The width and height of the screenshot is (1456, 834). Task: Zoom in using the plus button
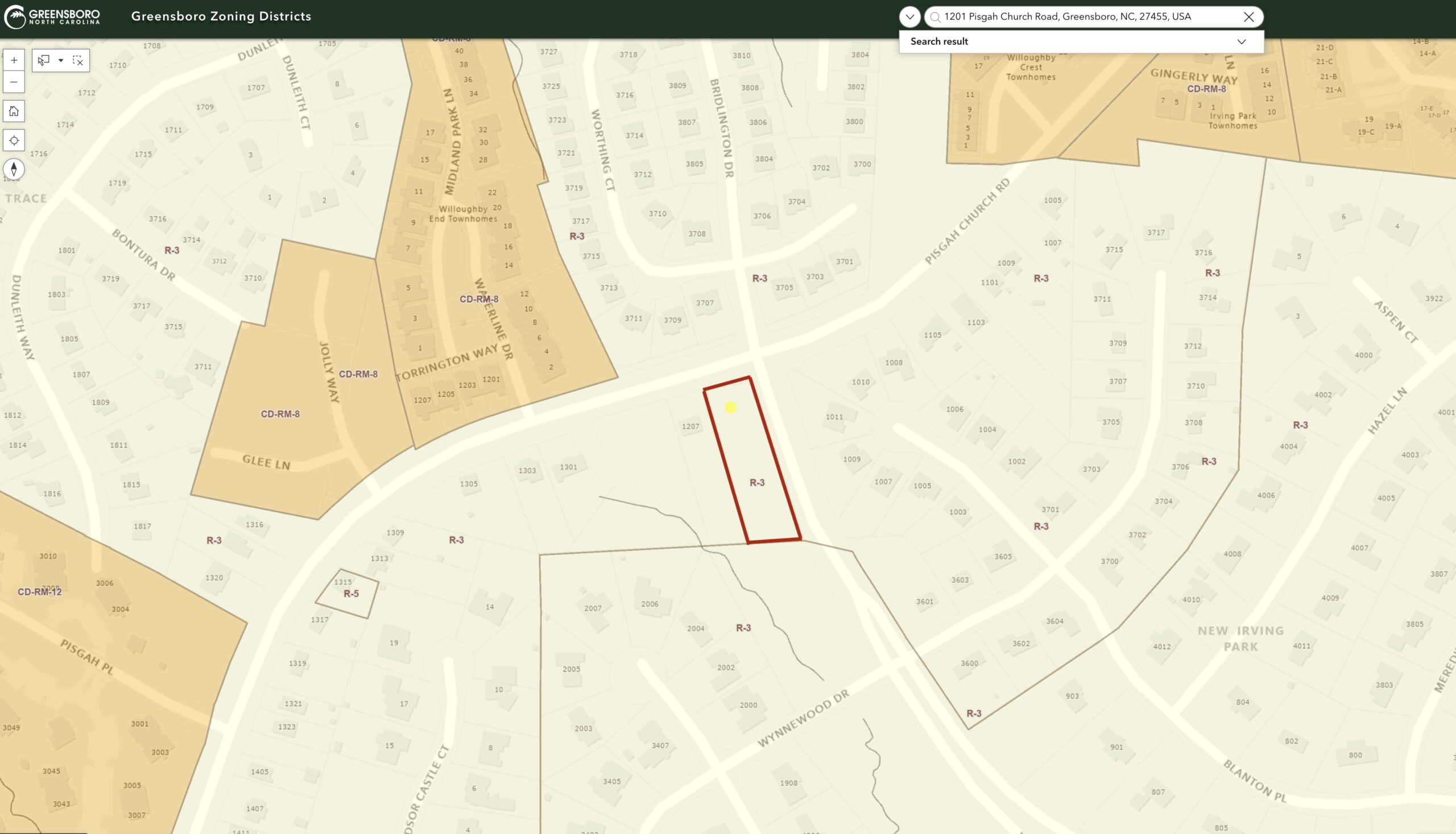(x=14, y=60)
